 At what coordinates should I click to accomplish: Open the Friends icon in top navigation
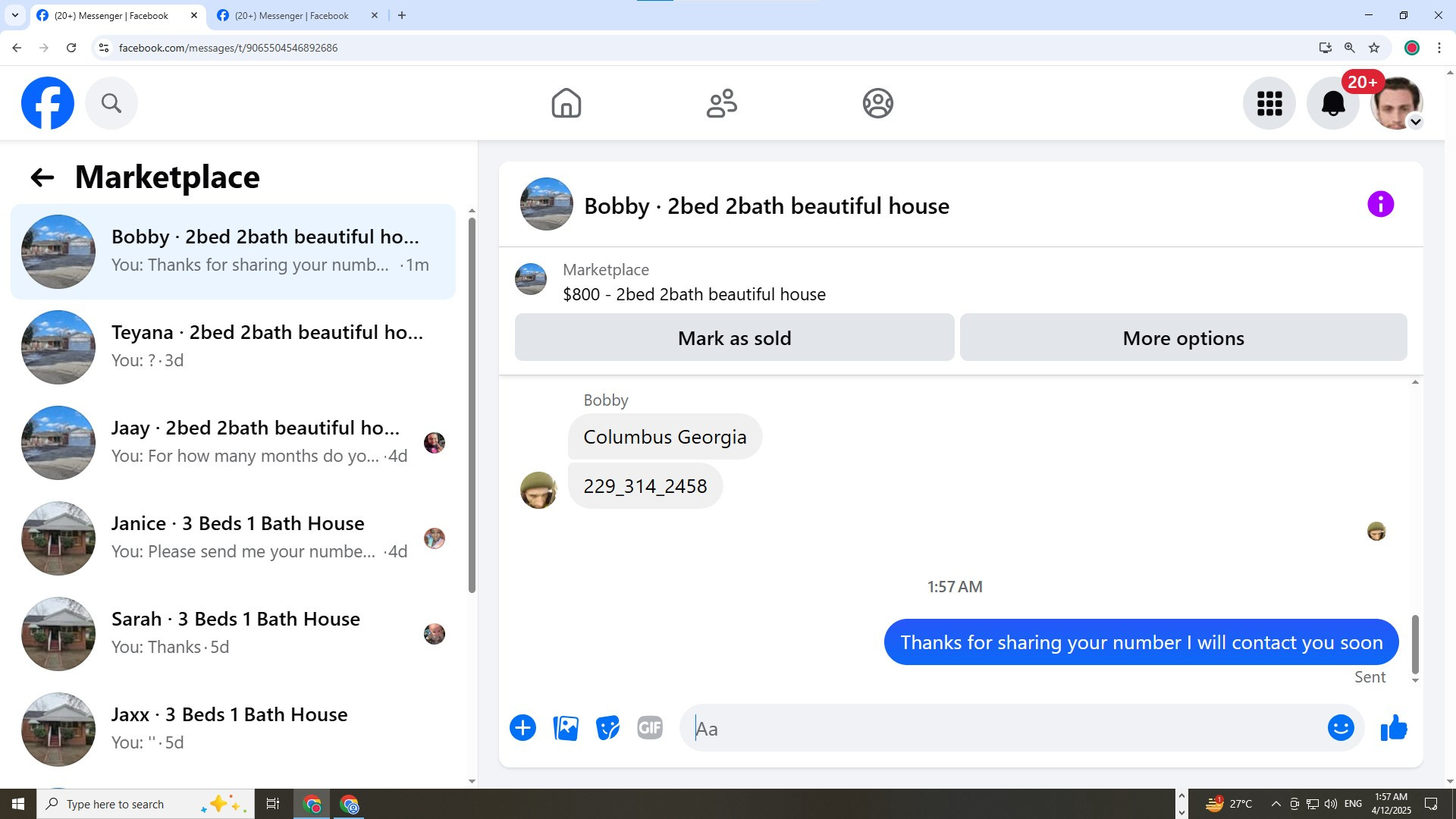[x=722, y=103]
